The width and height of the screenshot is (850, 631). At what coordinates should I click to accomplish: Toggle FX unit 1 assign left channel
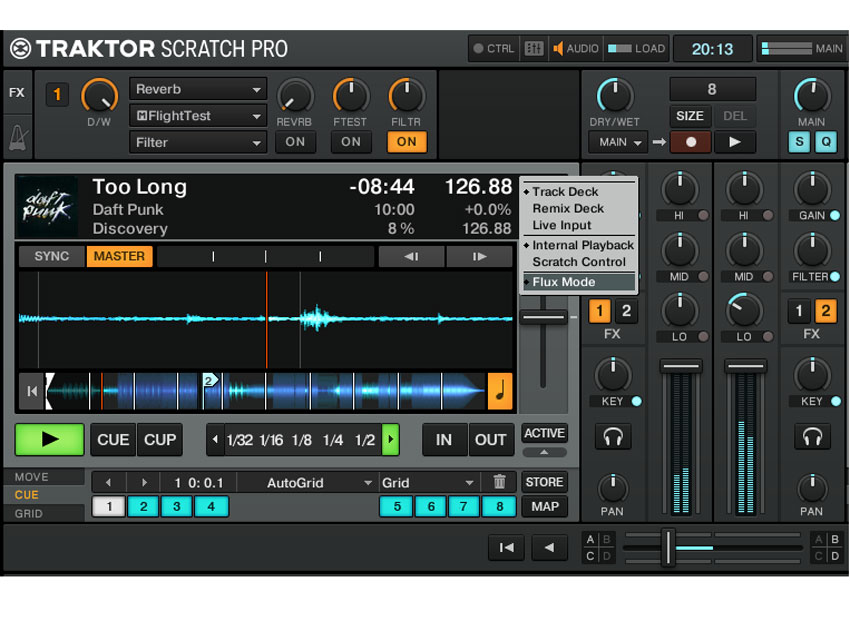point(599,311)
